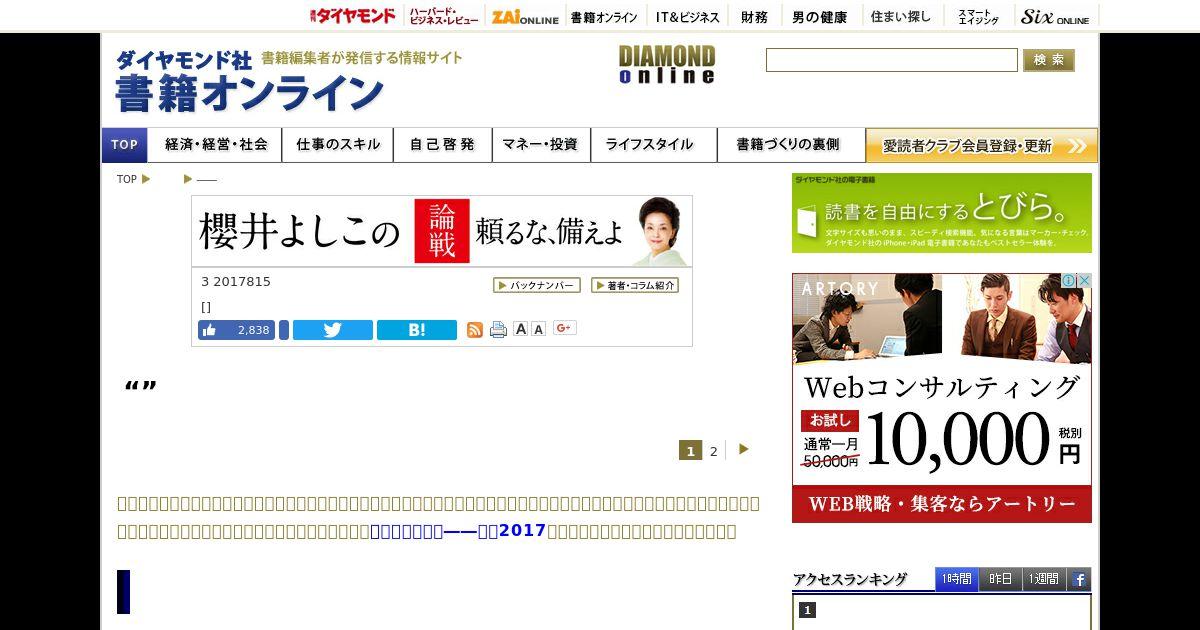Open 男の健康 in top bar
This screenshot has height=630, width=1200.
click(x=819, y=17)
